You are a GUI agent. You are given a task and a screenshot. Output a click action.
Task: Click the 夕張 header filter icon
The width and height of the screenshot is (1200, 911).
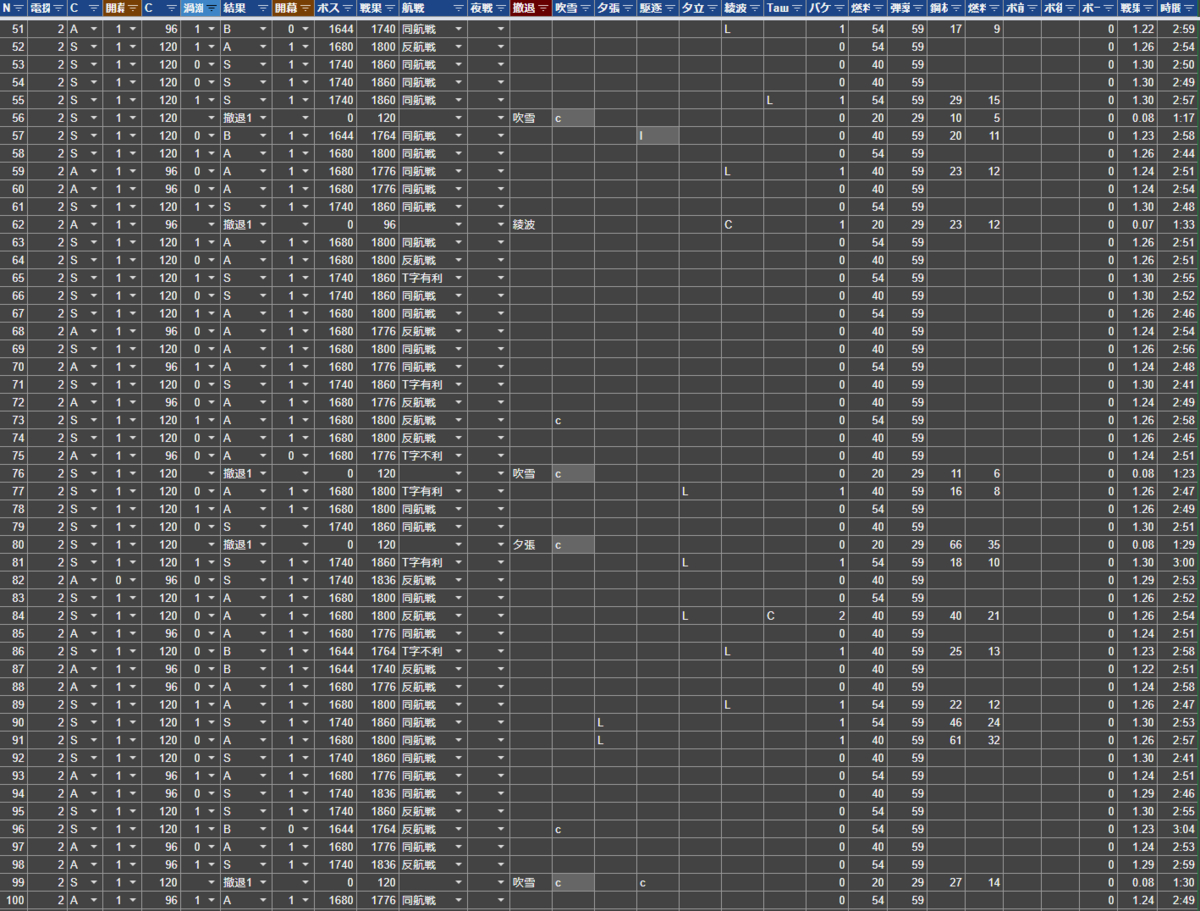pyautogui.click(x=628, y=8)
